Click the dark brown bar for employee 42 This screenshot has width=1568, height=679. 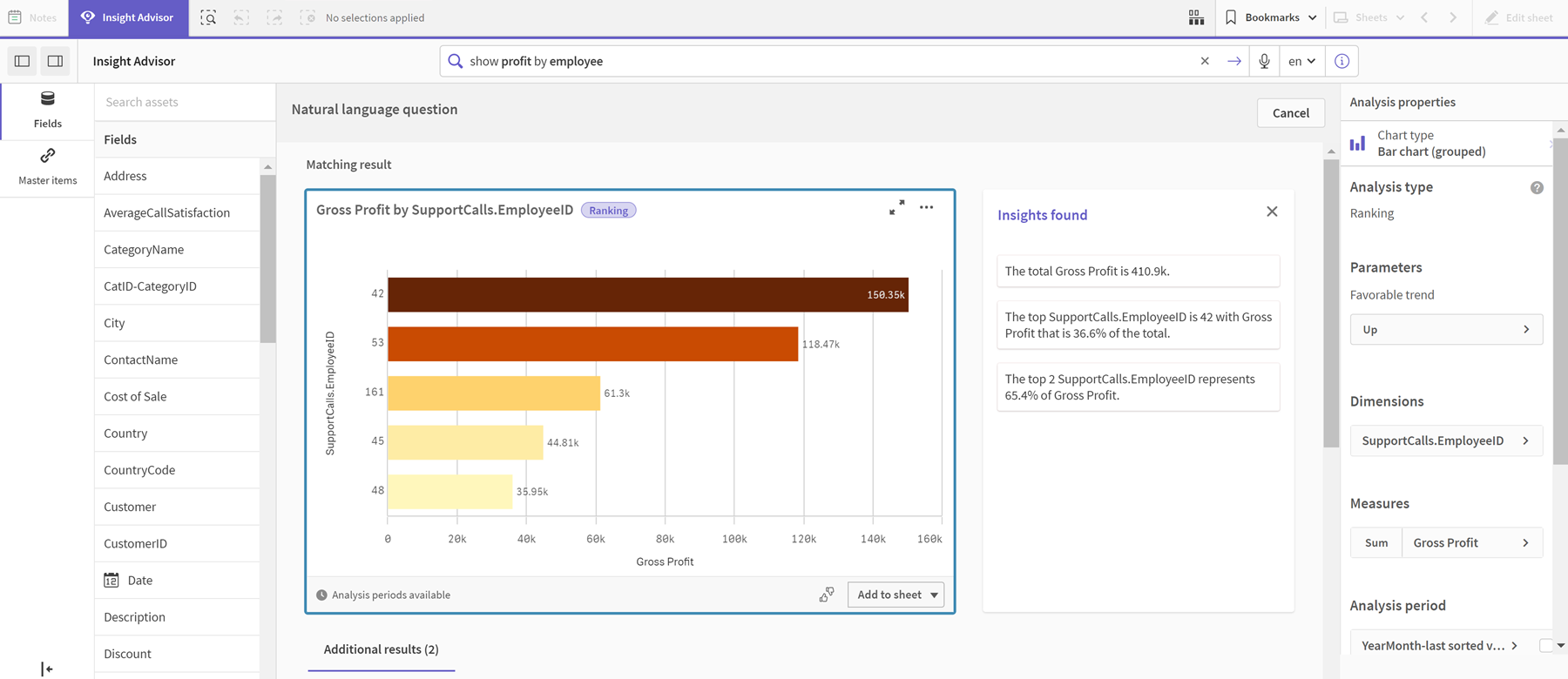(647, 295)
